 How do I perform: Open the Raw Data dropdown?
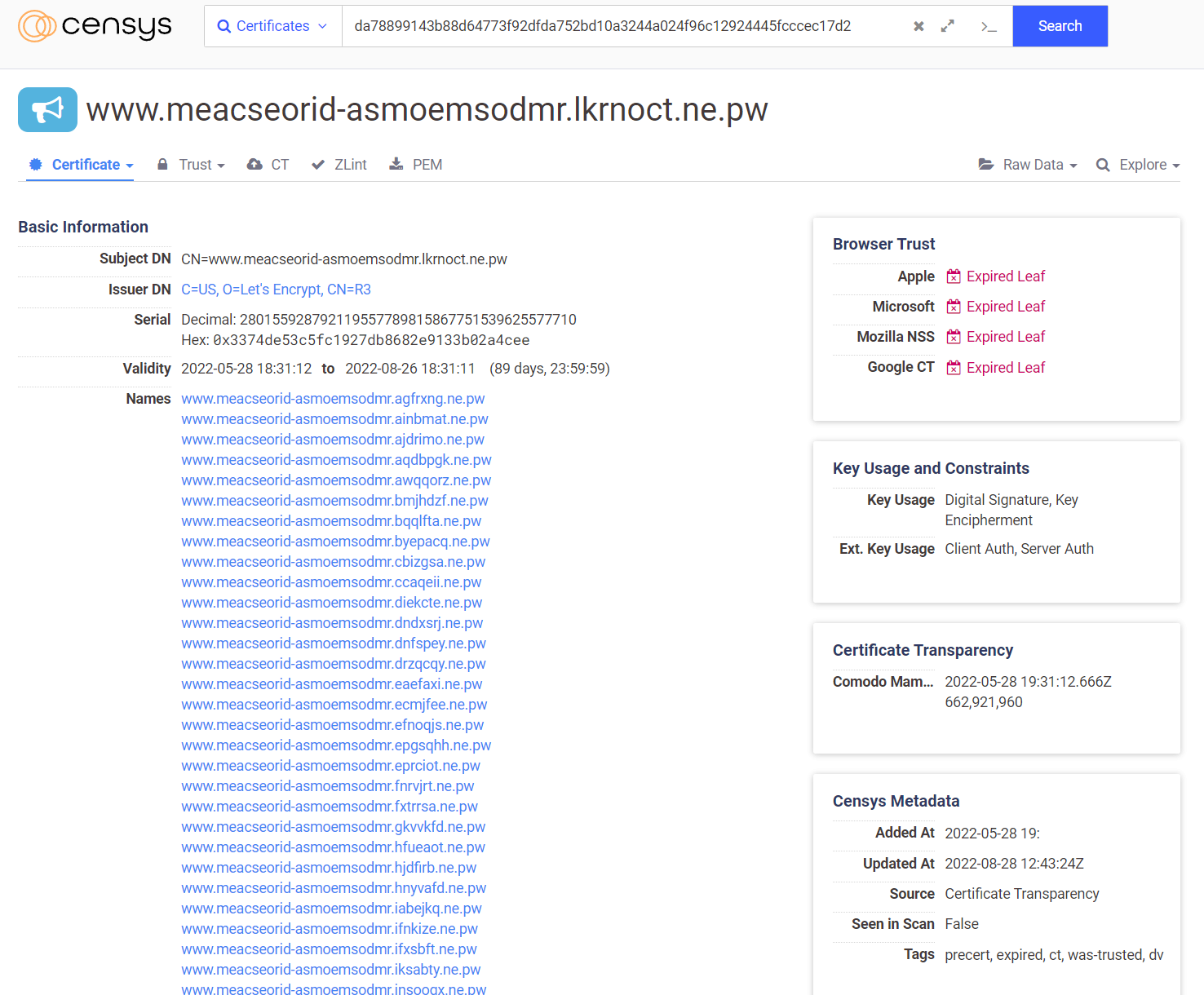click(x=1028, y=165)
